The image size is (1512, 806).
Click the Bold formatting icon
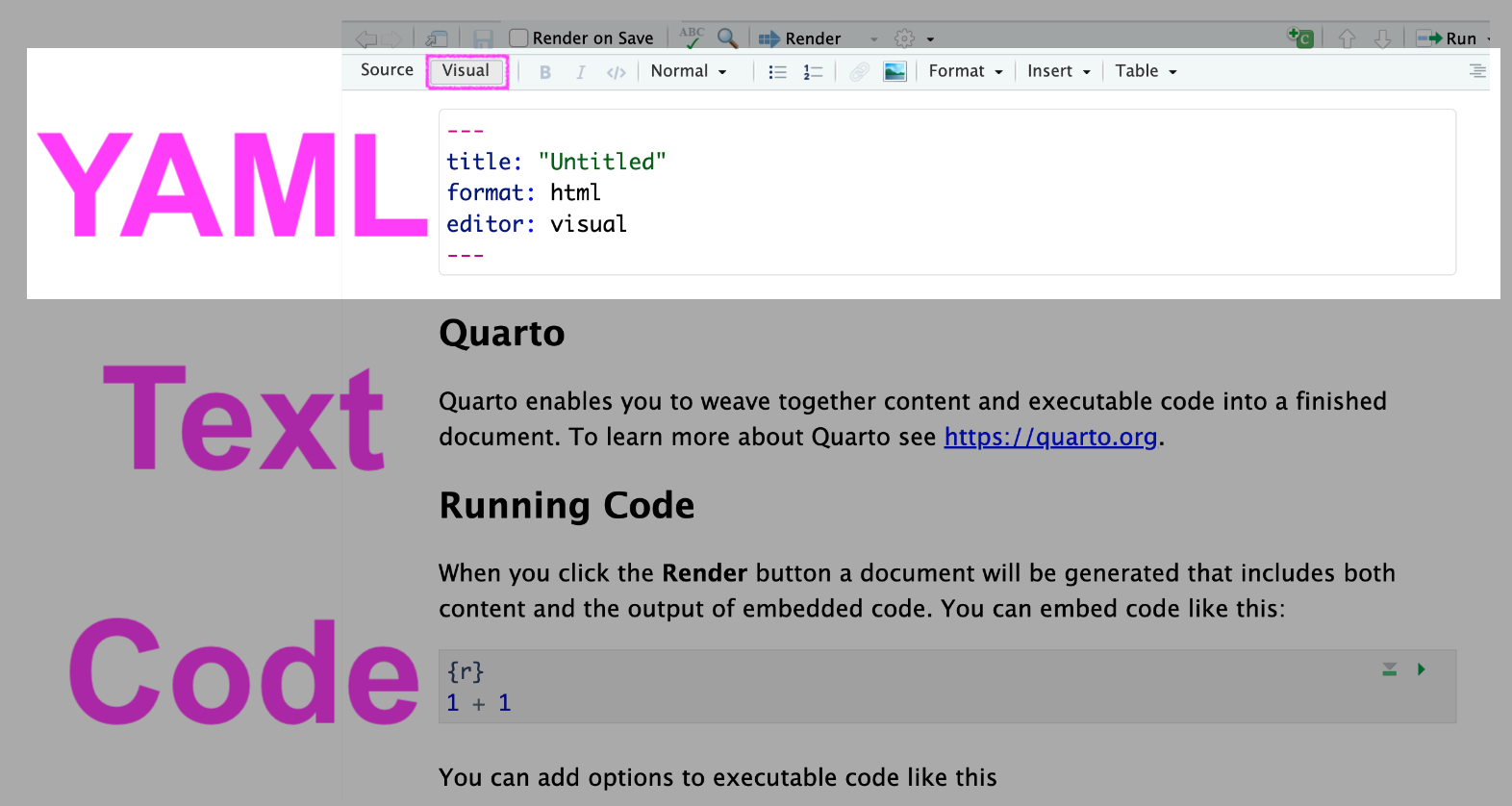(545, 72)
